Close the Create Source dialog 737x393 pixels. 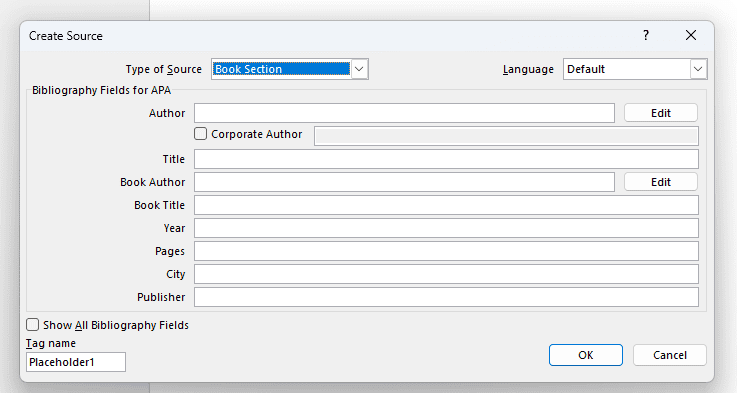click(690, 35)
